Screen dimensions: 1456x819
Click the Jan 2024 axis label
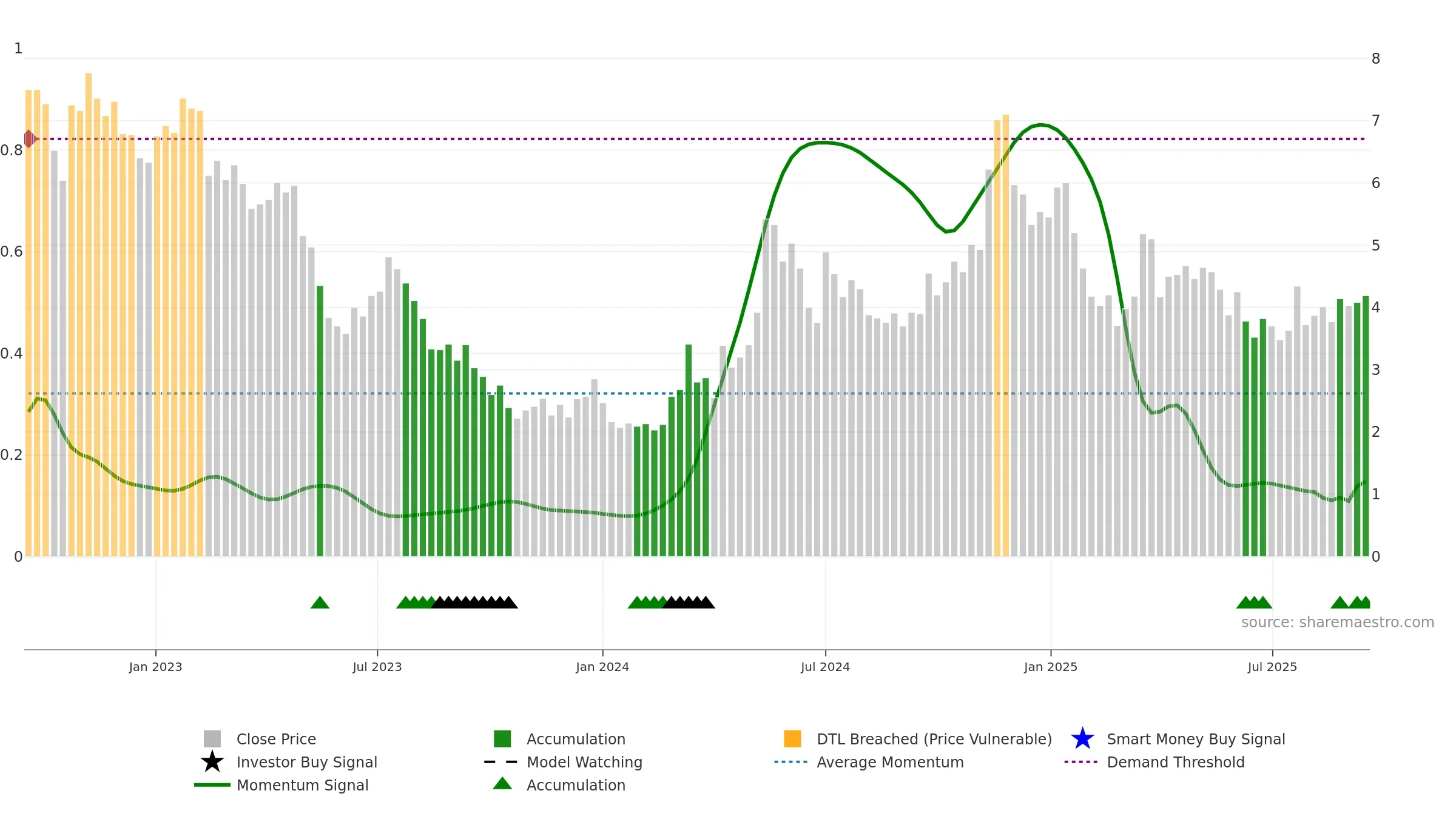pos(602,667)
